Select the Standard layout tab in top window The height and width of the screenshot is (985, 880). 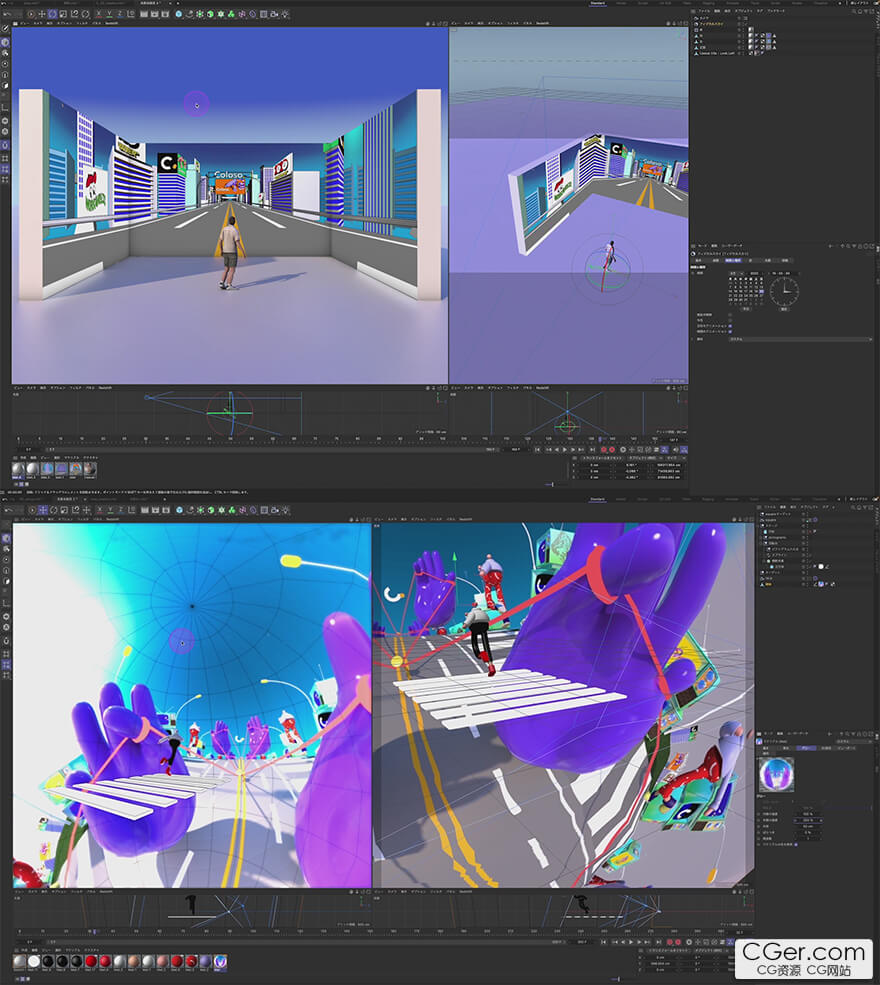(597, 3)
